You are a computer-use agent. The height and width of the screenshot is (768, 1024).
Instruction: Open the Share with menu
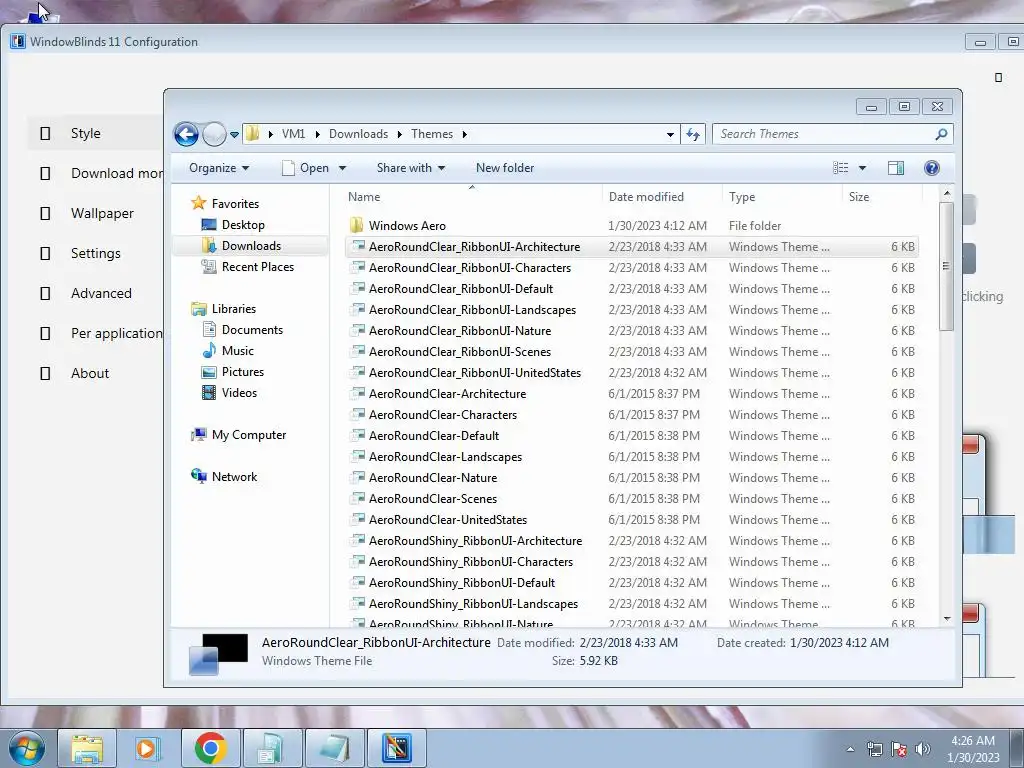click(x=411, y=168)
